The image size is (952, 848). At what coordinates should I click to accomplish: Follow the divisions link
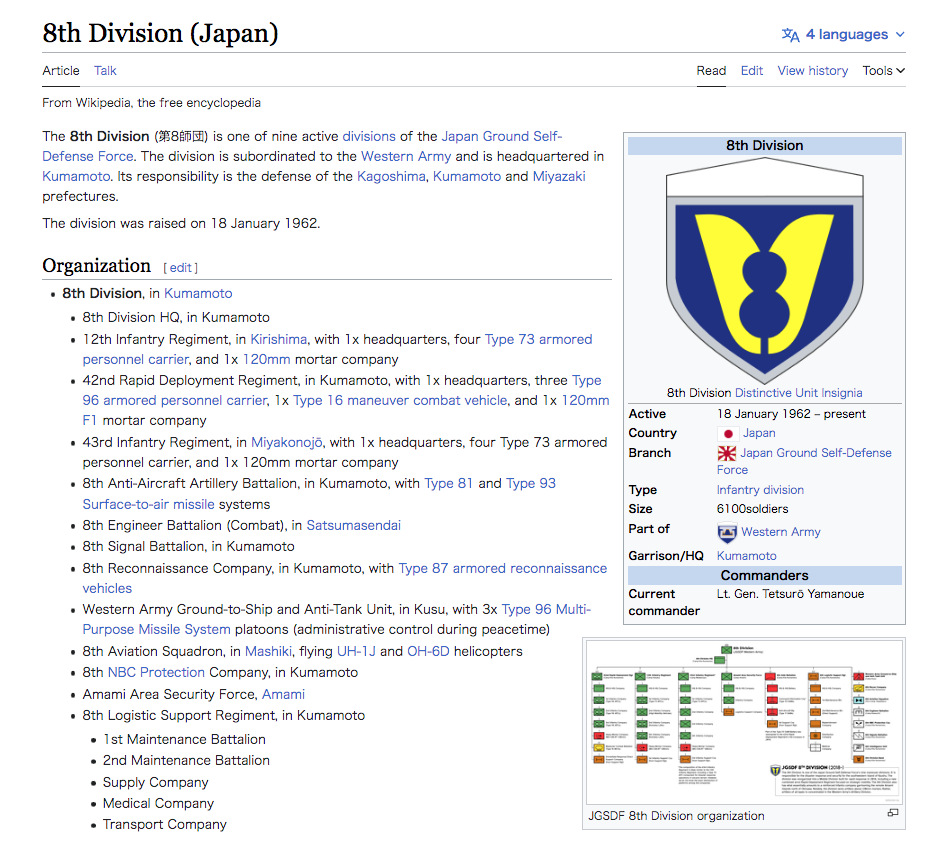(x=369, y=137)
